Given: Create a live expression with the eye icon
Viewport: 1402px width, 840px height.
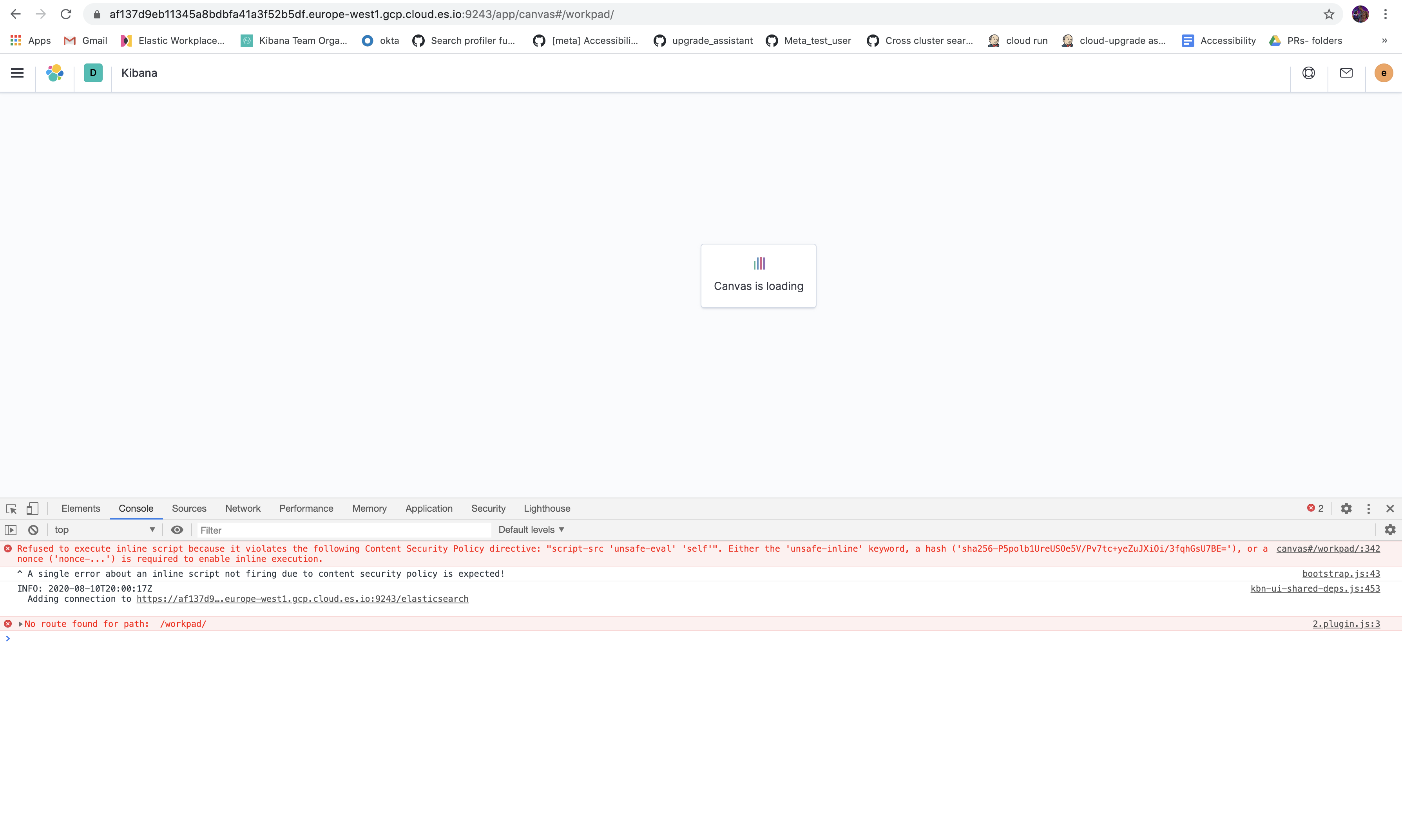Looking at the screenshot, I should (x=177, y=530).
